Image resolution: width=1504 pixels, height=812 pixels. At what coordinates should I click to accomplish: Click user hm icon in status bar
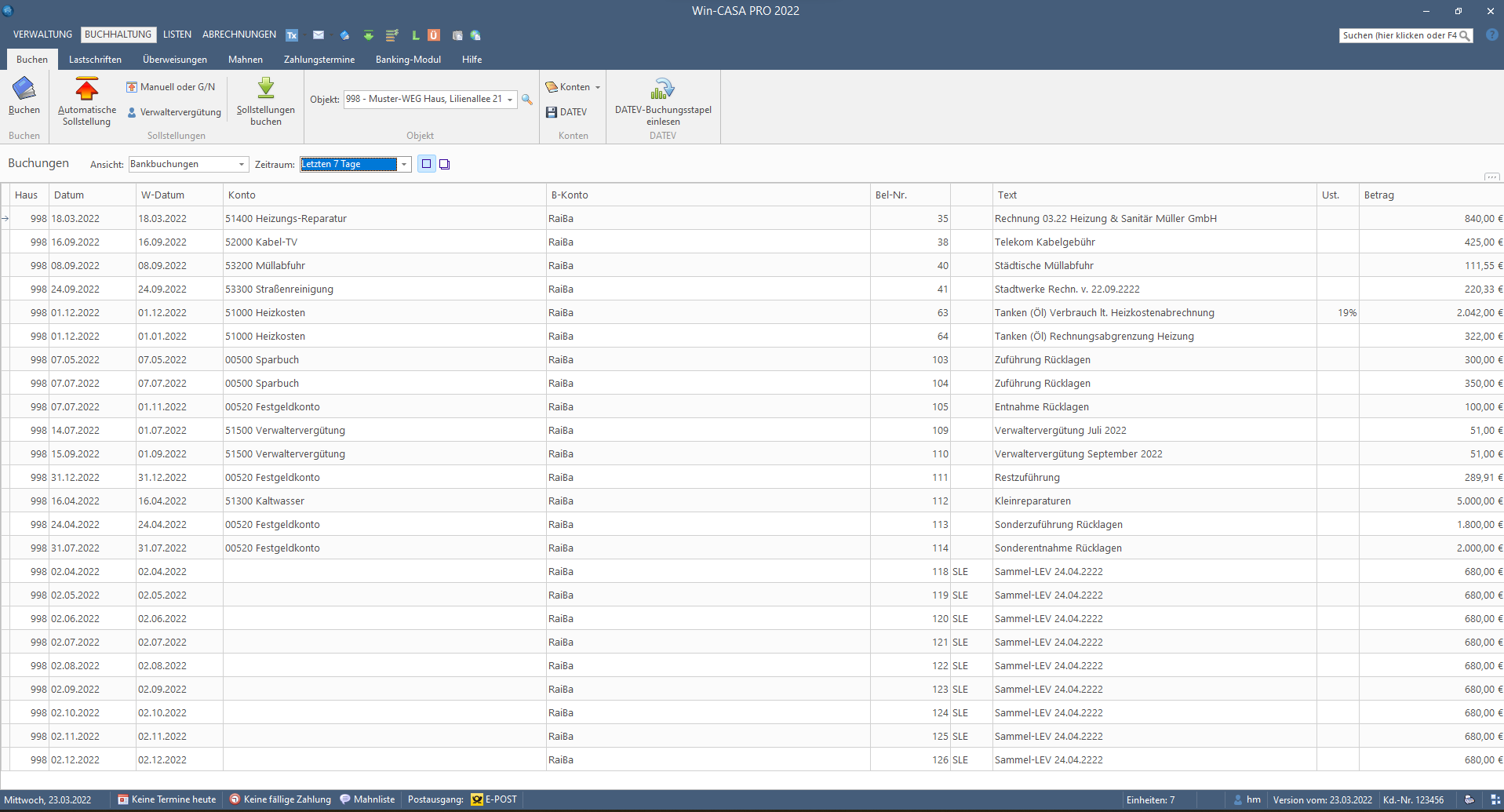[1239, 799]
